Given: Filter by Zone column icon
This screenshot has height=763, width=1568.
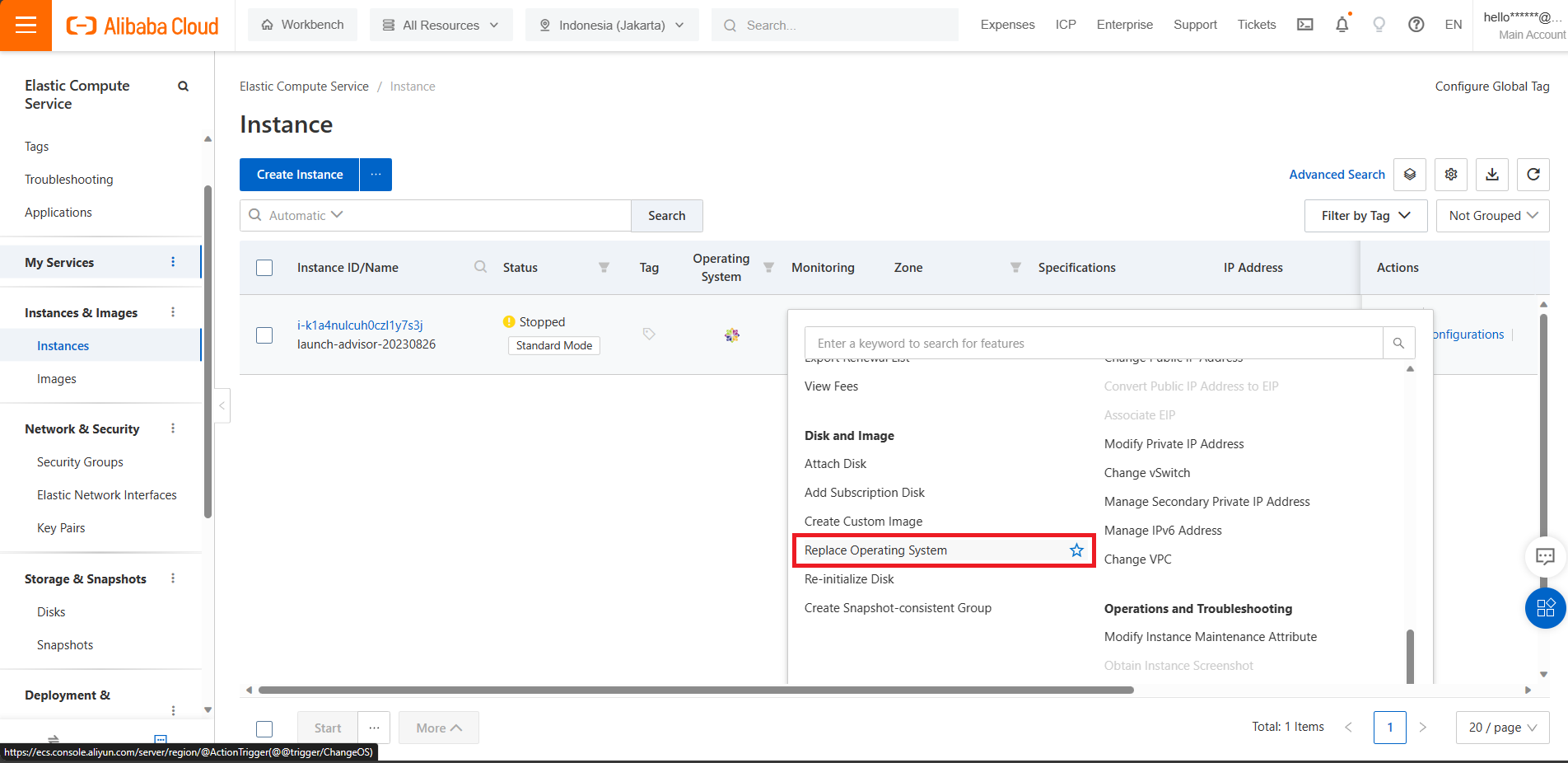Looking at the screenshot, I should (1015, 267).
